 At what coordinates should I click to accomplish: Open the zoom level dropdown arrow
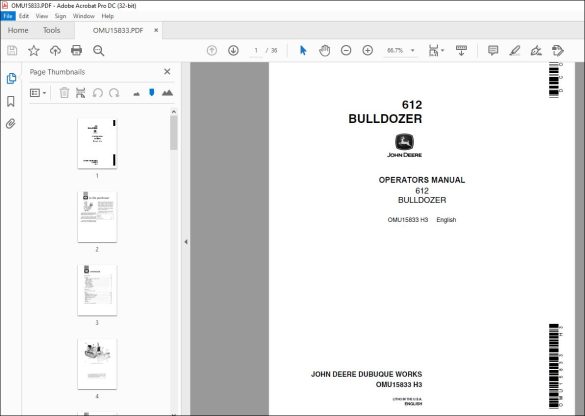tap(412, 50)
